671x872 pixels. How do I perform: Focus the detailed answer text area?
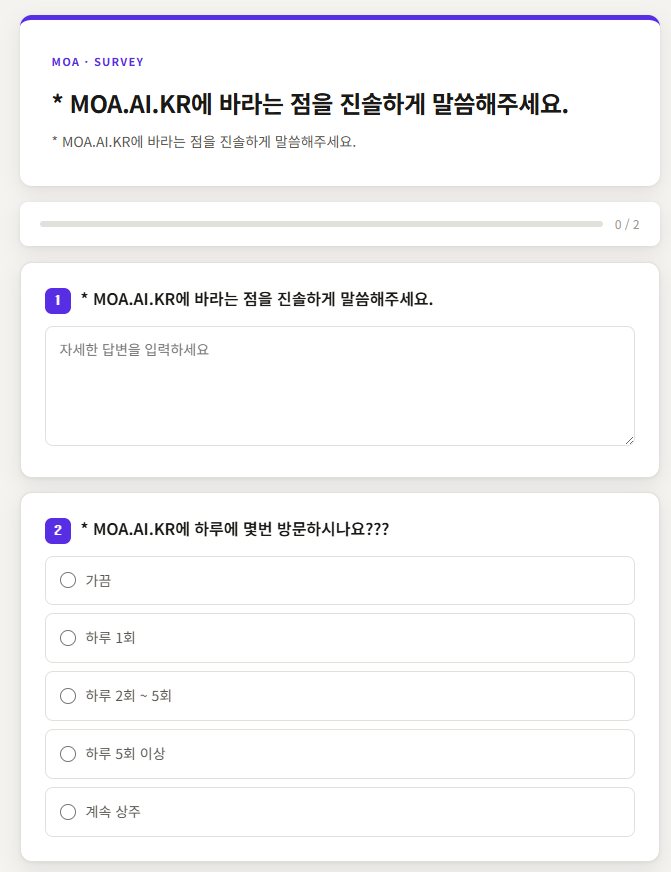pyautogui.click(x=340, y=386)
